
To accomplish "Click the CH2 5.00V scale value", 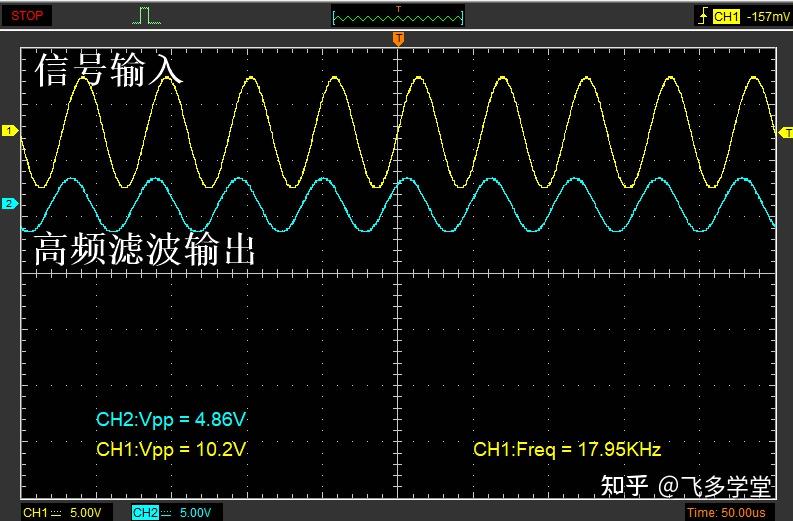I will (195, 512).
